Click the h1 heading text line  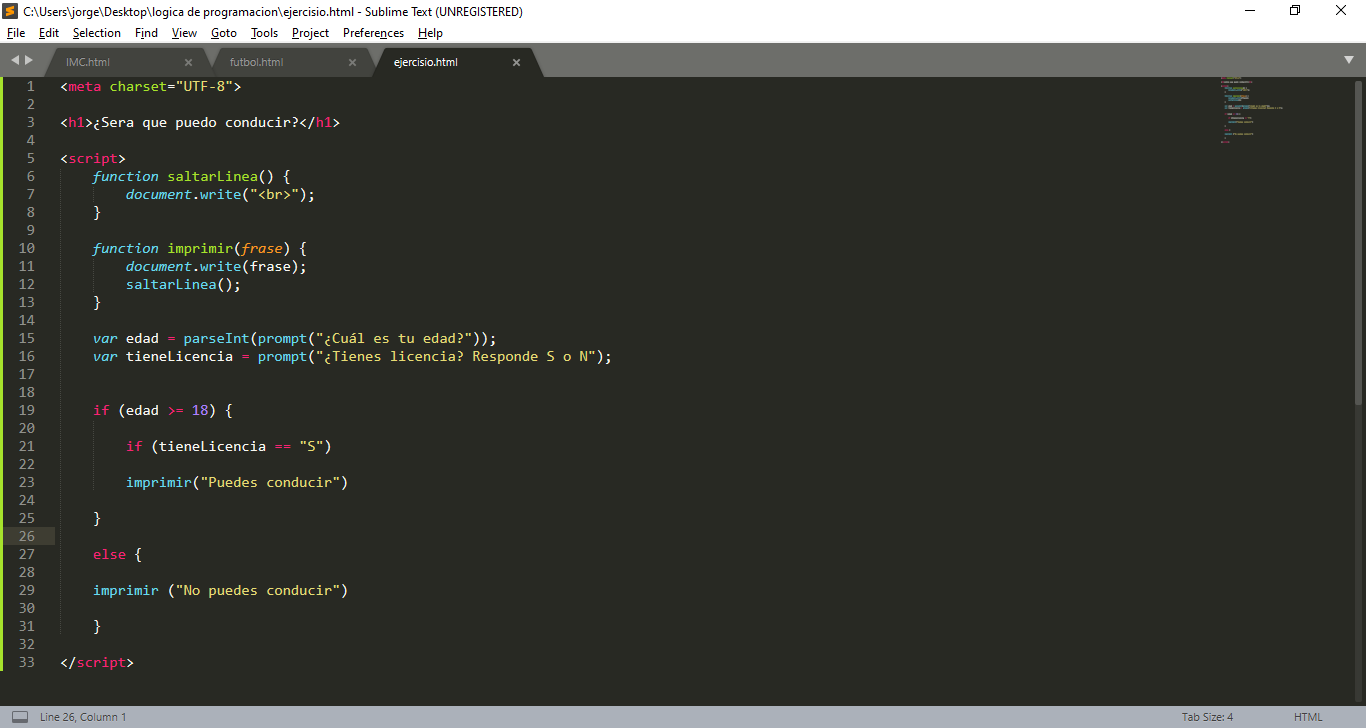(x=200, y=122)
